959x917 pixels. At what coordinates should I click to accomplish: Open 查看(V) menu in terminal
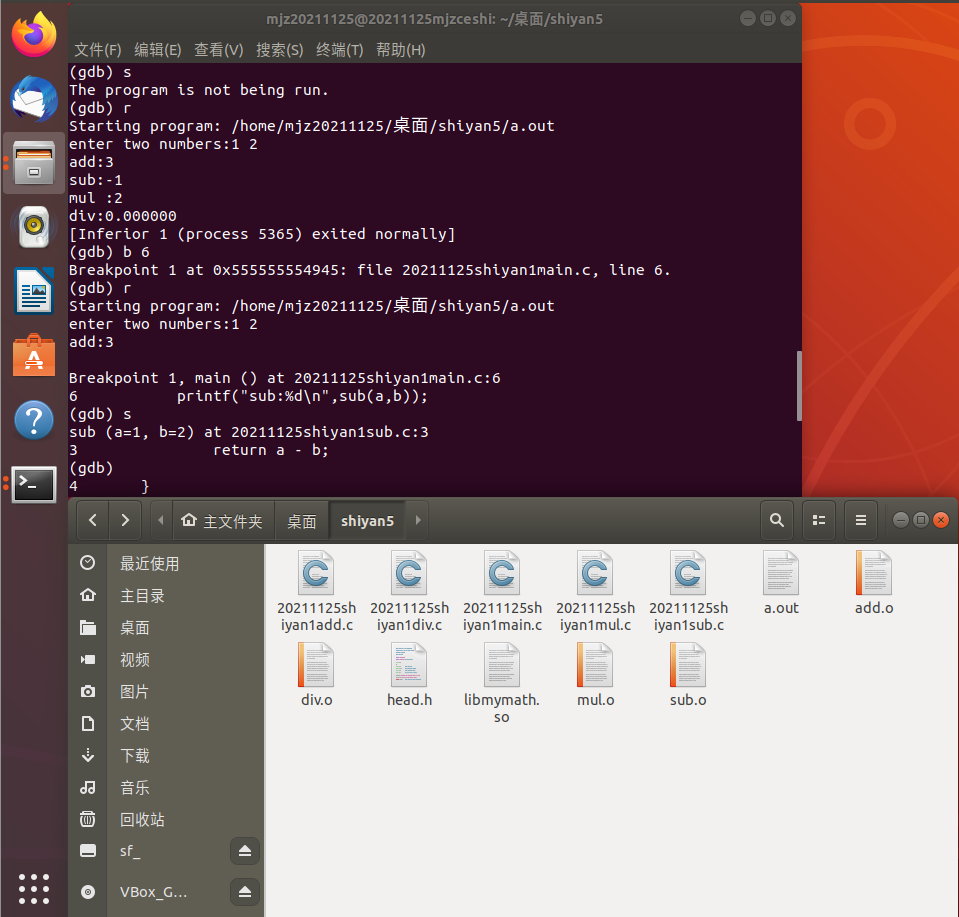click(x=218, y=50)
